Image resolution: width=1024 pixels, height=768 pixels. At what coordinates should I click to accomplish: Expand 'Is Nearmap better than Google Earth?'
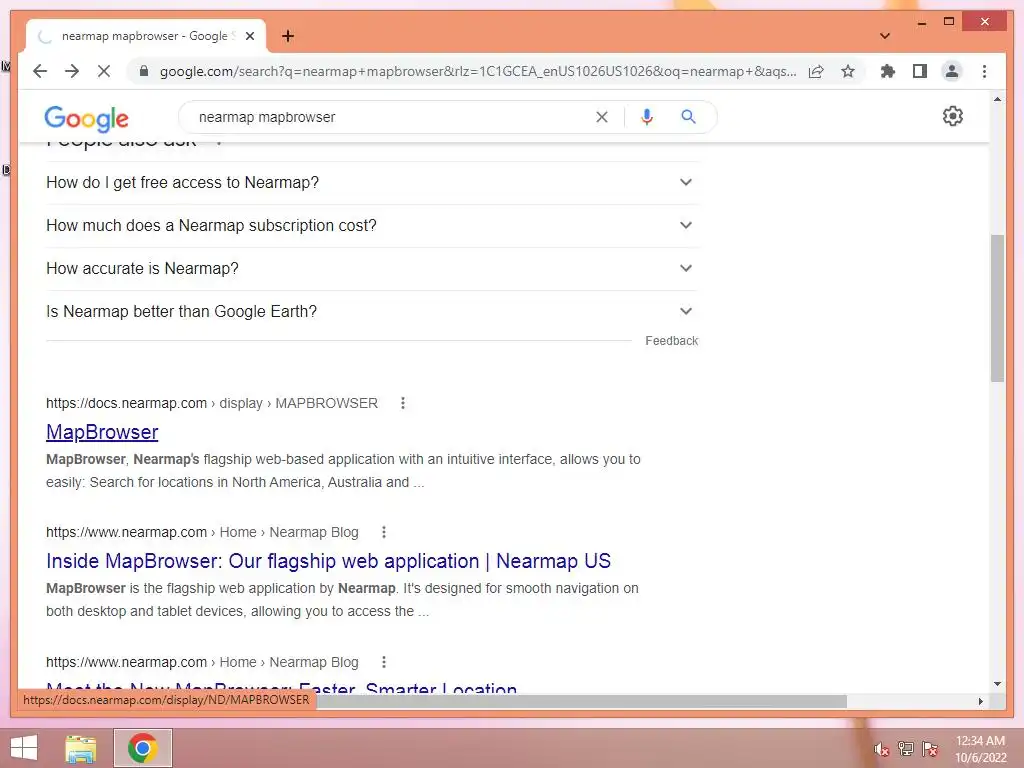372,312
